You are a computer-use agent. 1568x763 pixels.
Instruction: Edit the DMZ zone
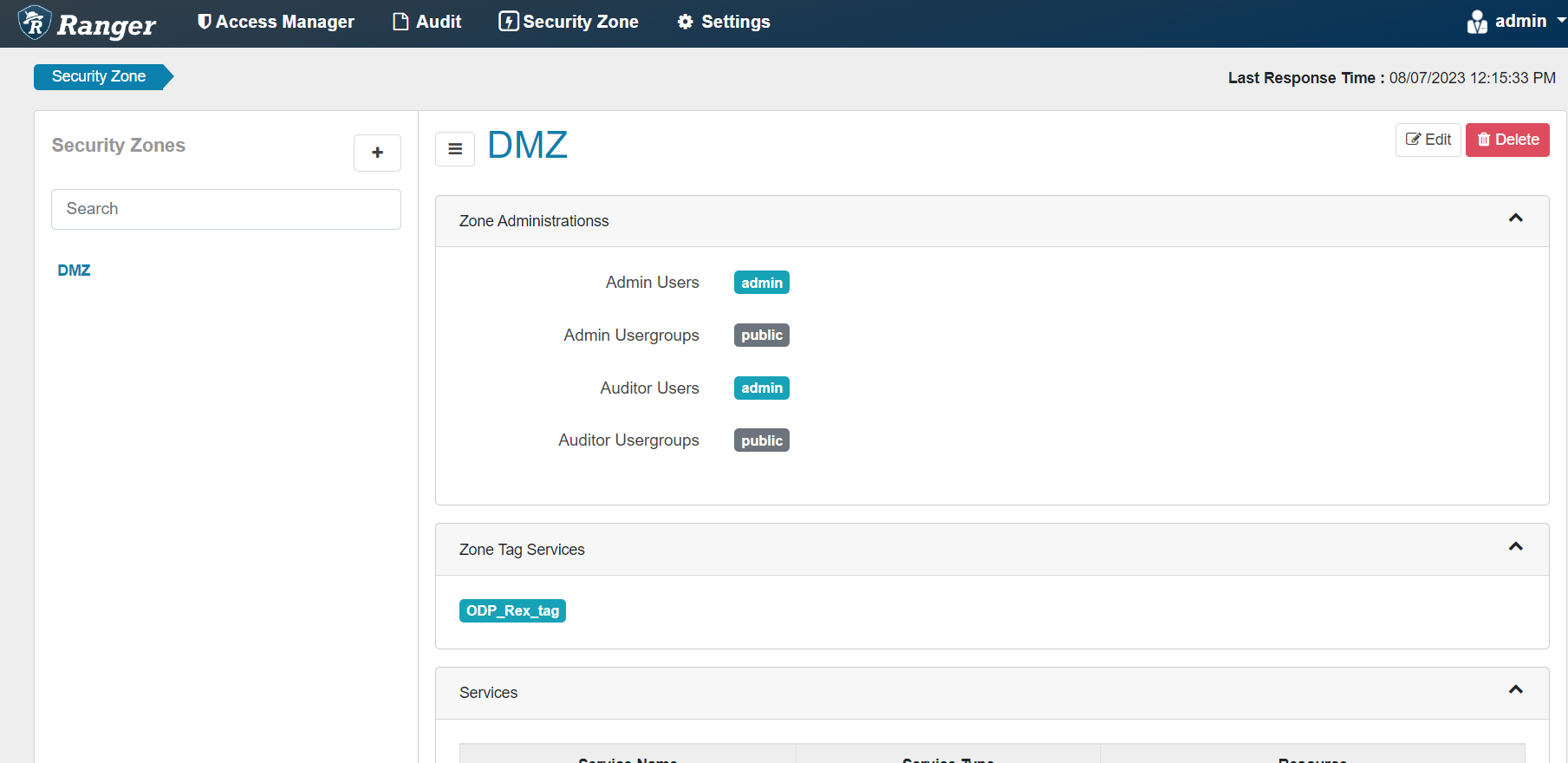1428,140
